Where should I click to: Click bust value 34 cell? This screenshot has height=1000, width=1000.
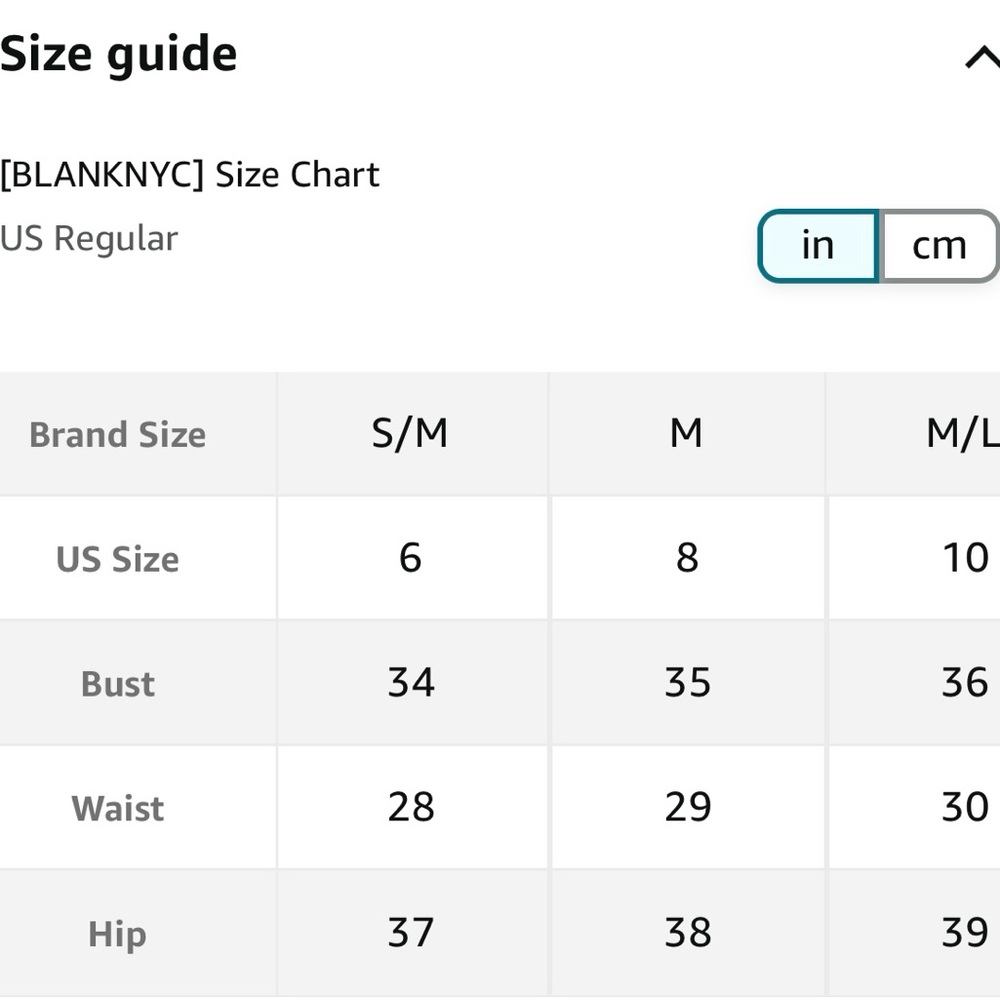tap(411, 682)
